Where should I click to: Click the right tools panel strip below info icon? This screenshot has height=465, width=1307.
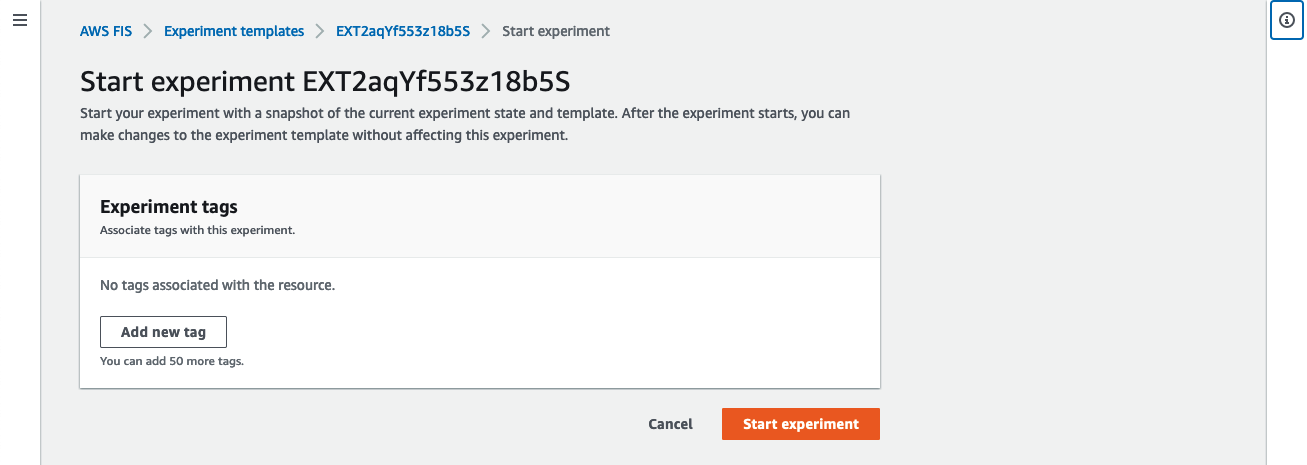(1286, 250)
